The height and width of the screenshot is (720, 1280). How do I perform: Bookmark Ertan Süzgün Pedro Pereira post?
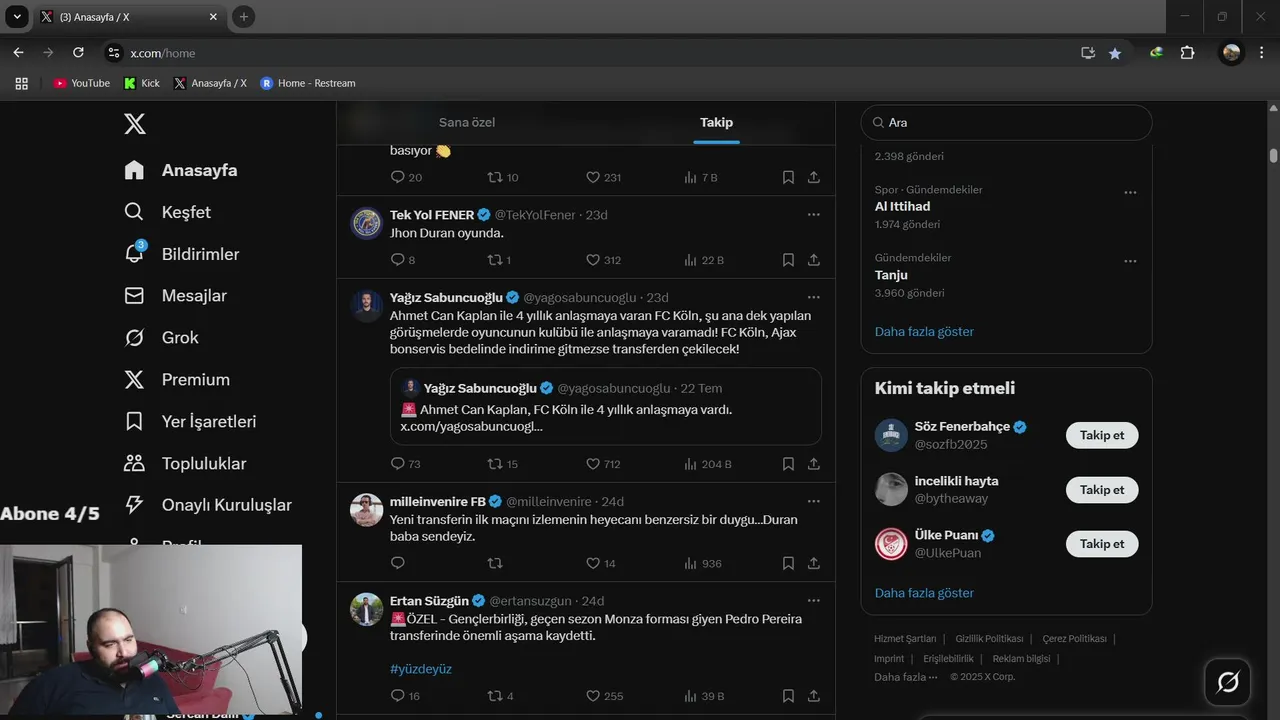(788, 696)
